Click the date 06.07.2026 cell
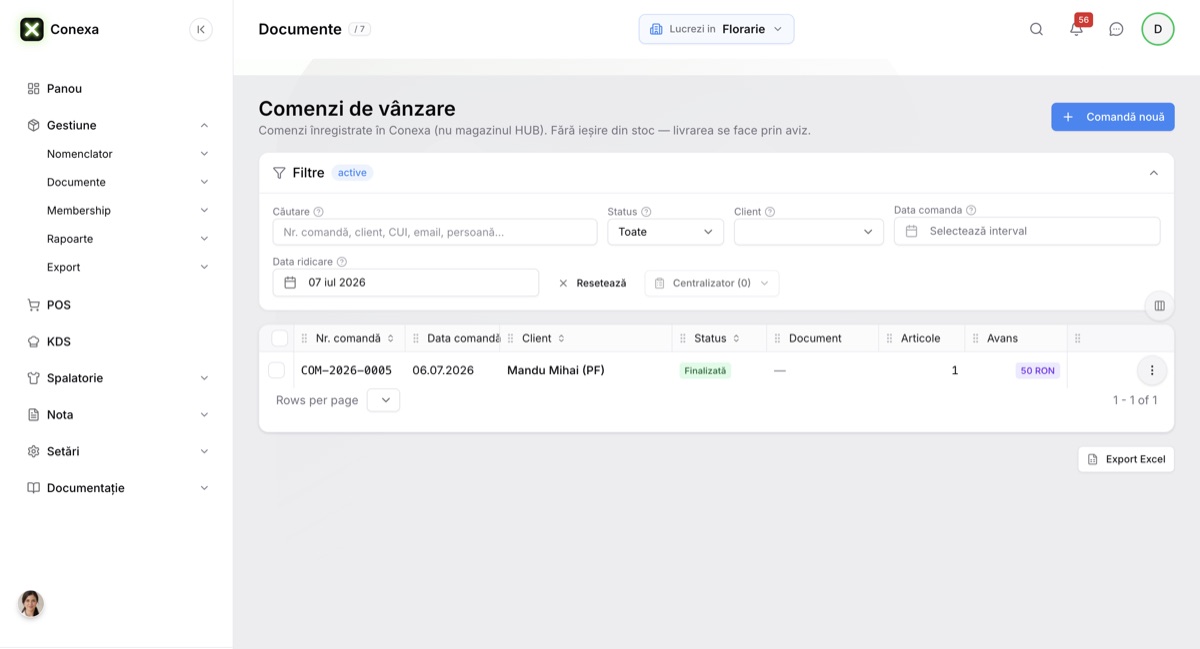 tap(443, 370)
